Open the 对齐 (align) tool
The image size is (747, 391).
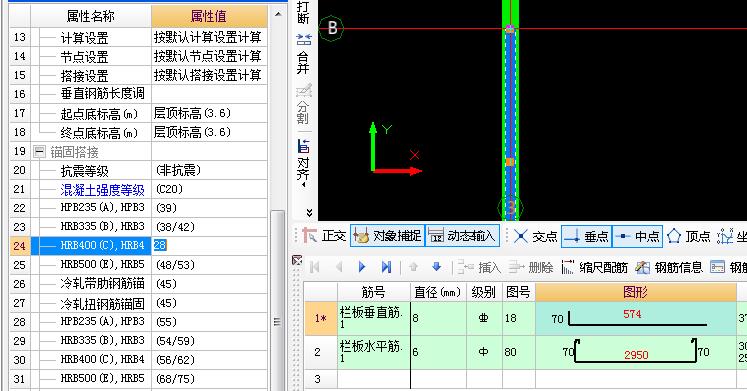pyautogui.click(x=303, y=161)
